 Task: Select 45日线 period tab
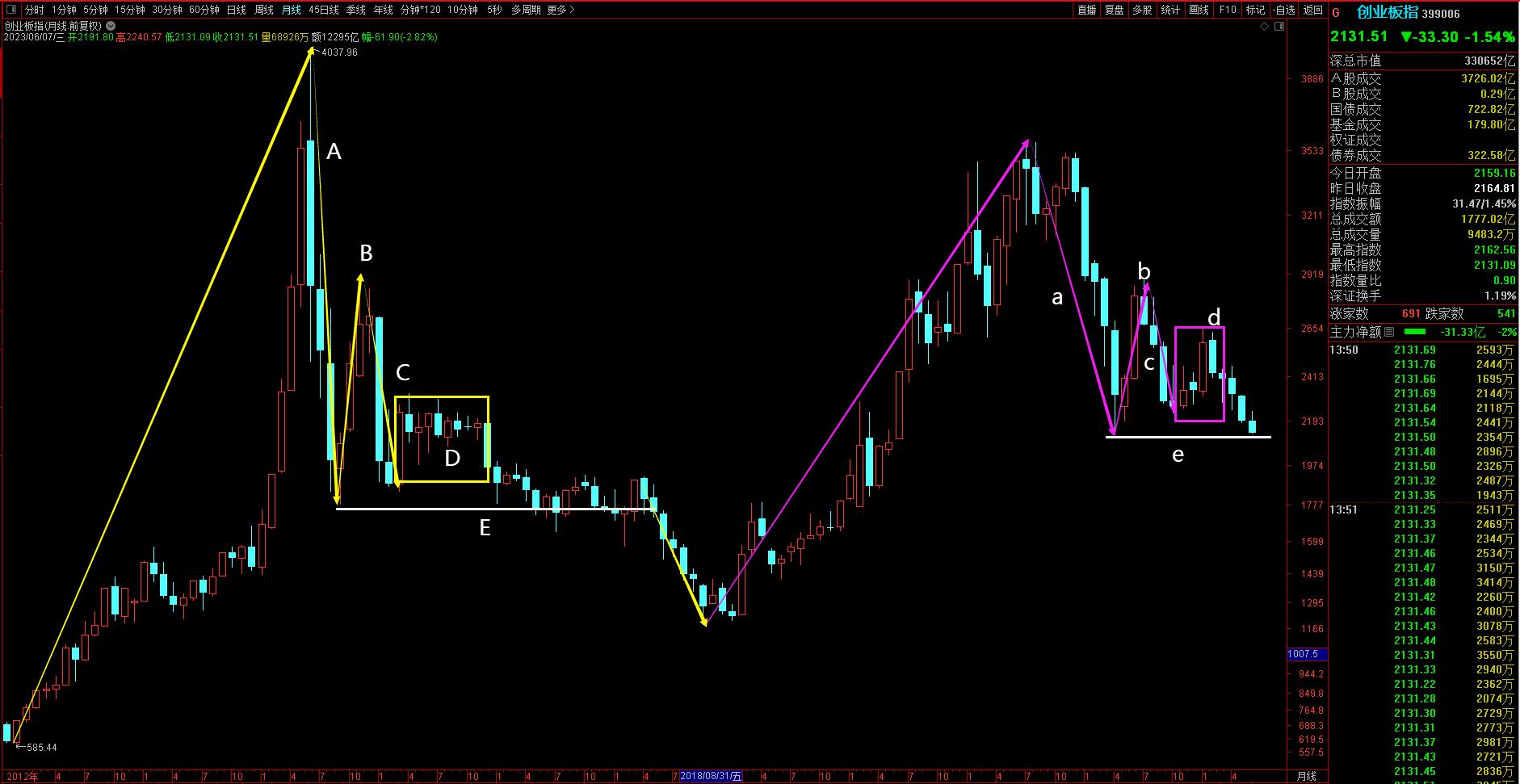(x=324, y=10)
